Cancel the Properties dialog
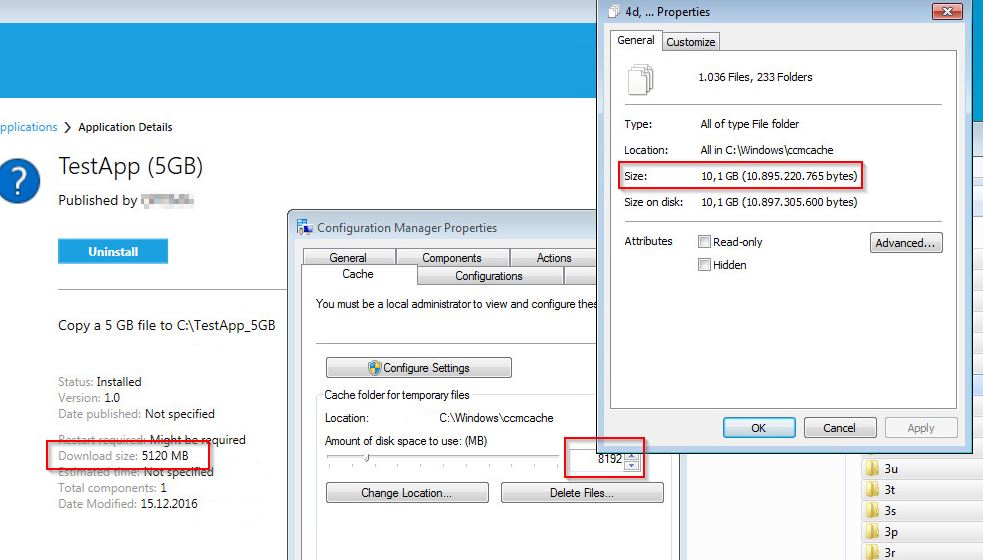This screenshot has width=983, height=560. point(839,428)
